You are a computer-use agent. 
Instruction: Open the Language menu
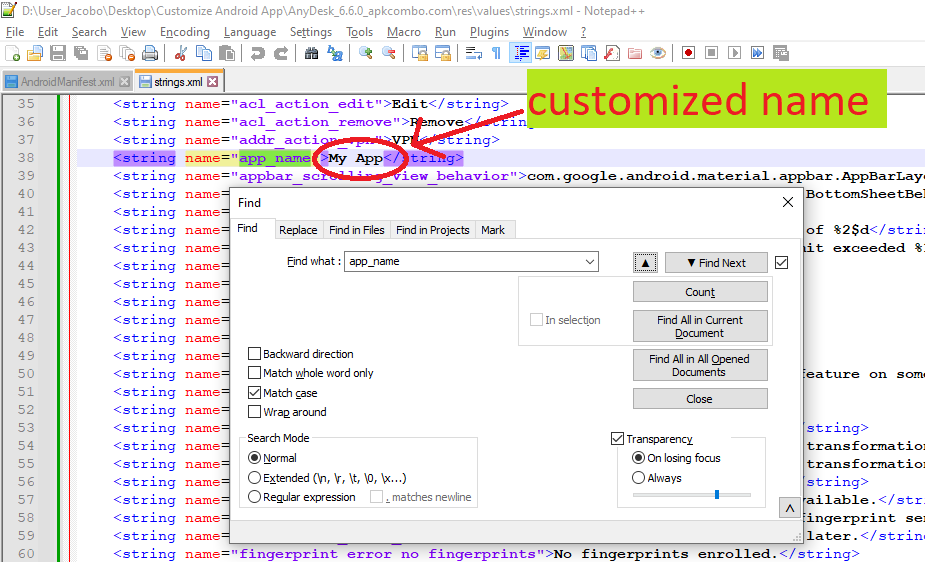[x=250, y=32]
